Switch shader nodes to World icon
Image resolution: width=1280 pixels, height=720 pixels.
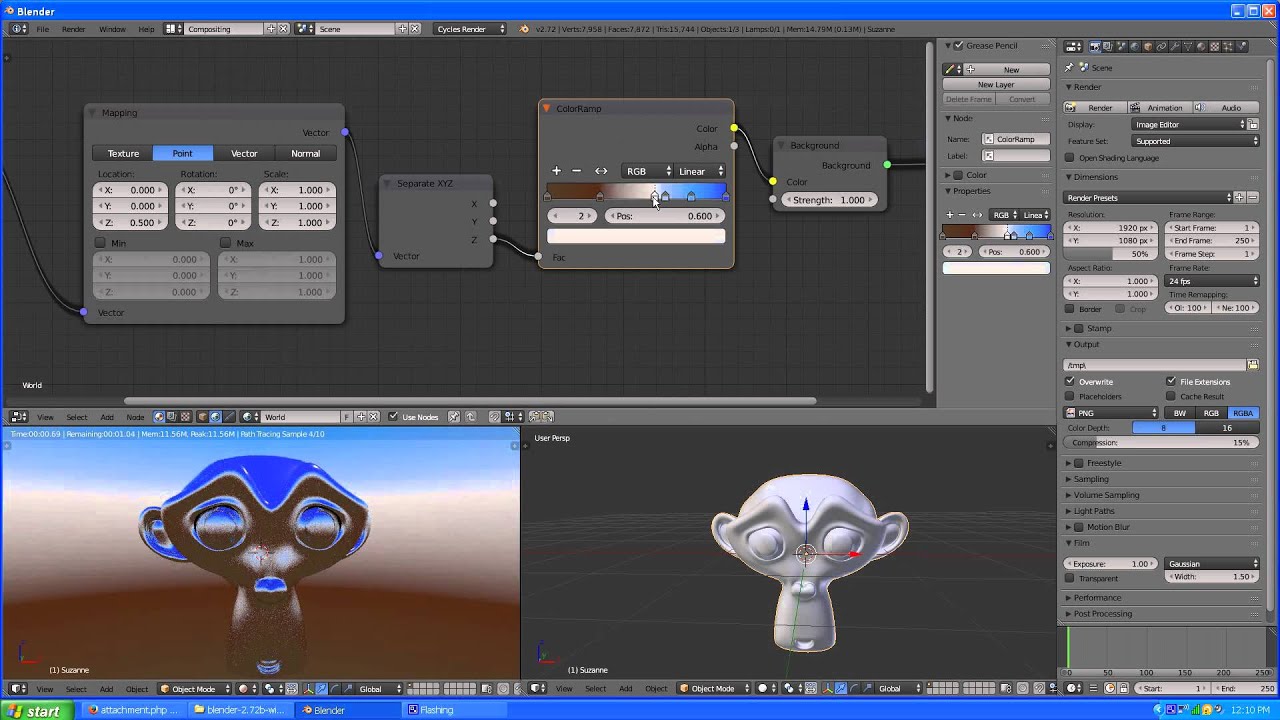pos(215,416)
